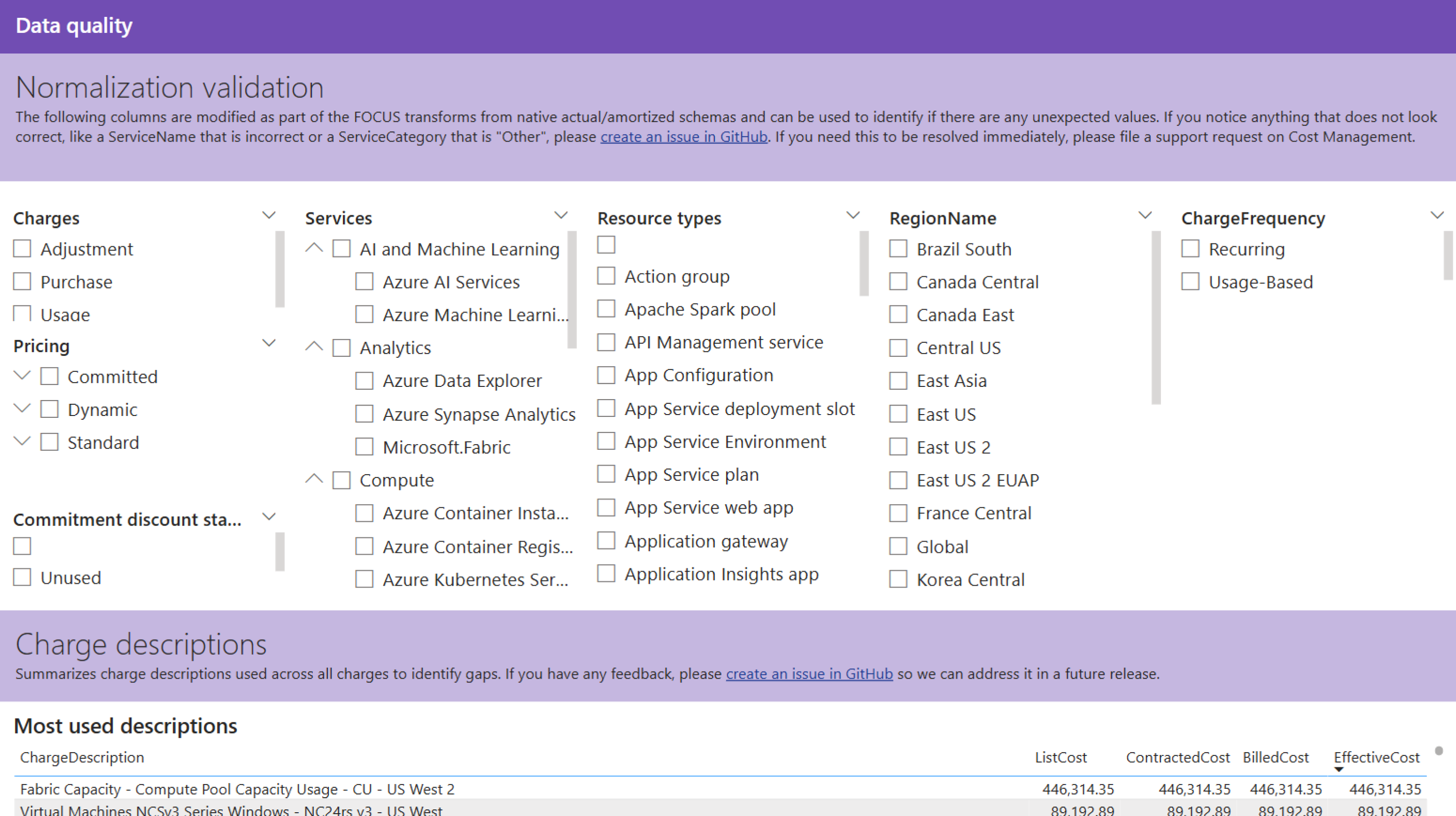Open the RegionName slicer dropdown chevron
1456x816 pixels.
tap(1145, 215)
